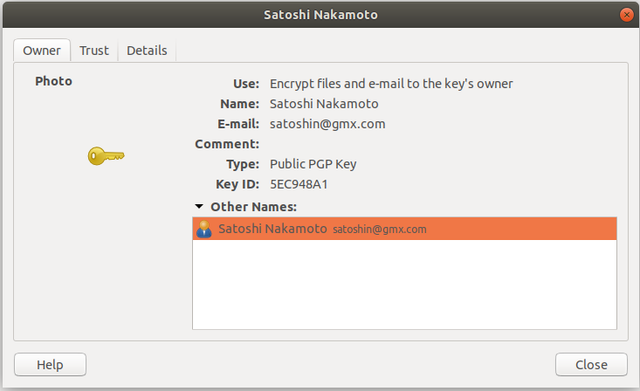This screenshot has width=640, height=391.
Task: Click the Name value Satoshi Nakamoto
Action: tap(324, 104)
